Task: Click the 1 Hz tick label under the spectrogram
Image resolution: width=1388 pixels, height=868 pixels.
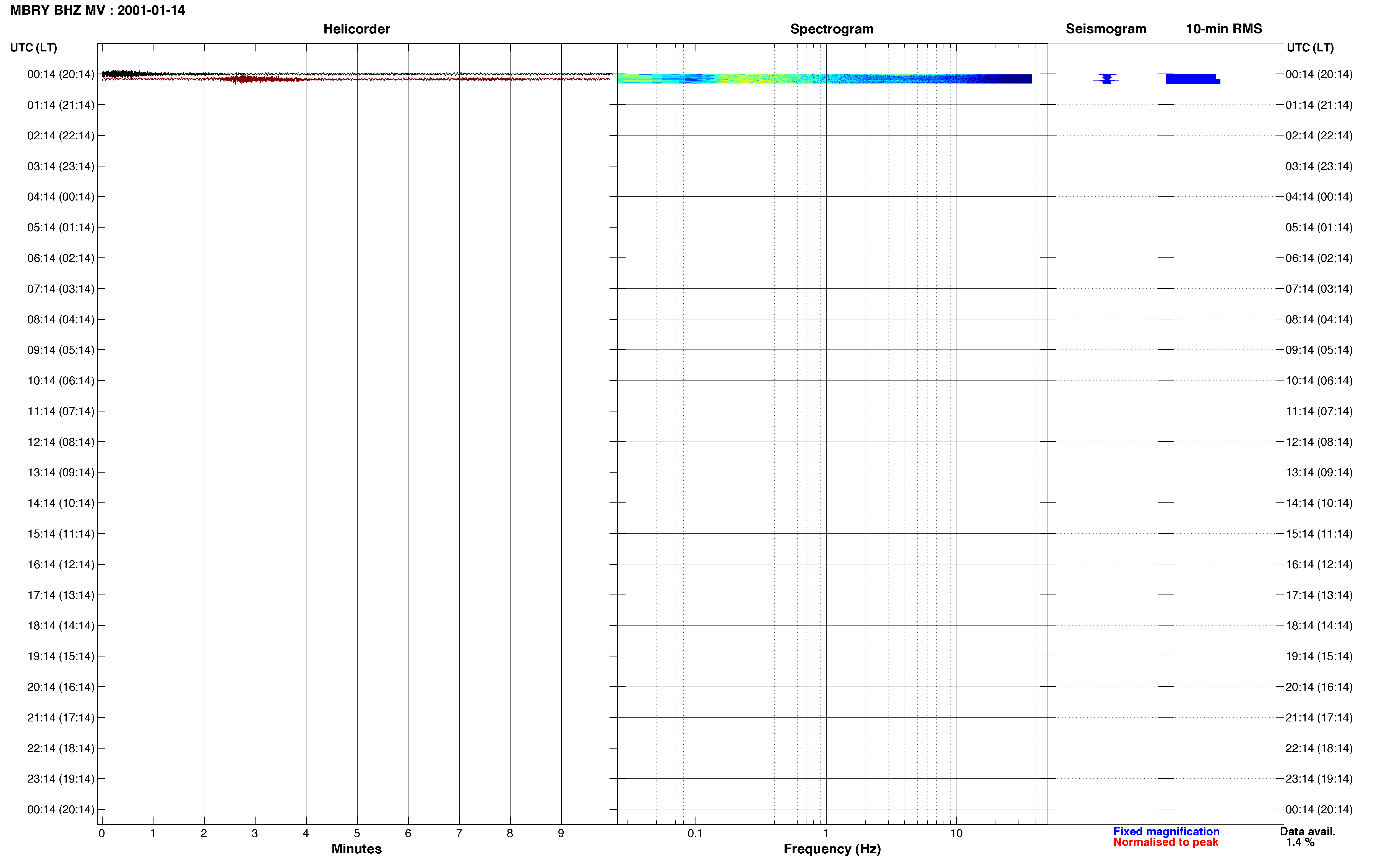Action: [825, 833]
